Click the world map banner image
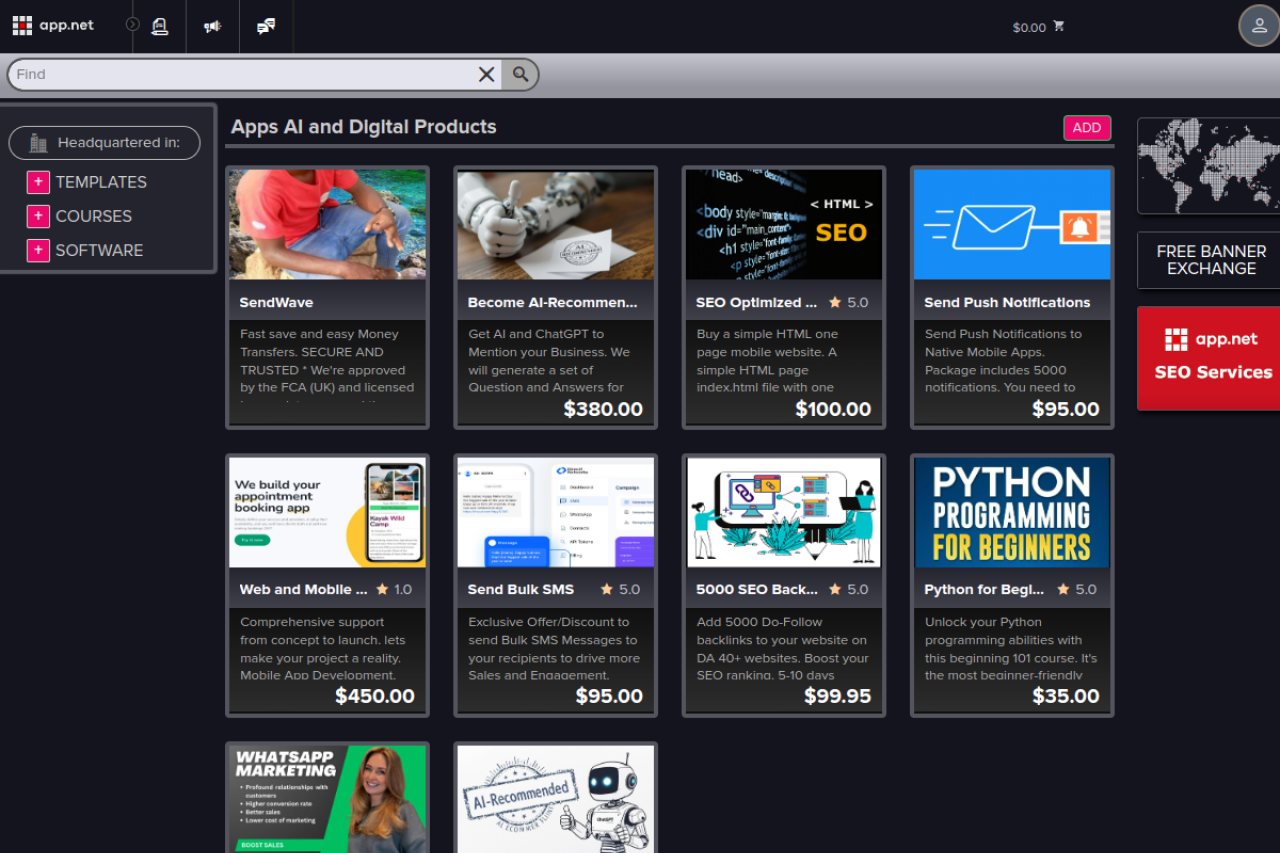 coord(1210,166)
